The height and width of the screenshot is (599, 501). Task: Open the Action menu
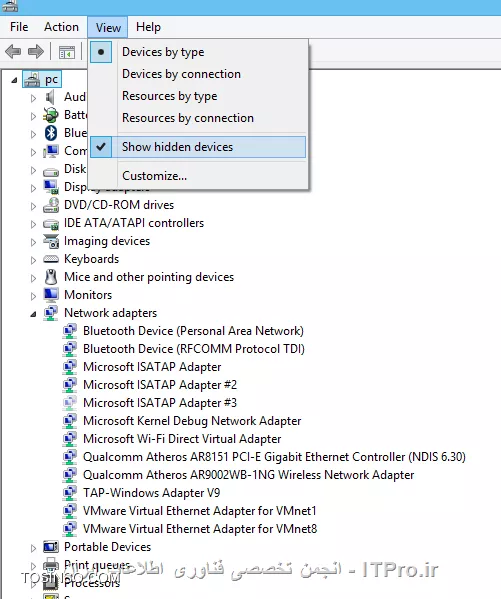[x=61, y=27]
